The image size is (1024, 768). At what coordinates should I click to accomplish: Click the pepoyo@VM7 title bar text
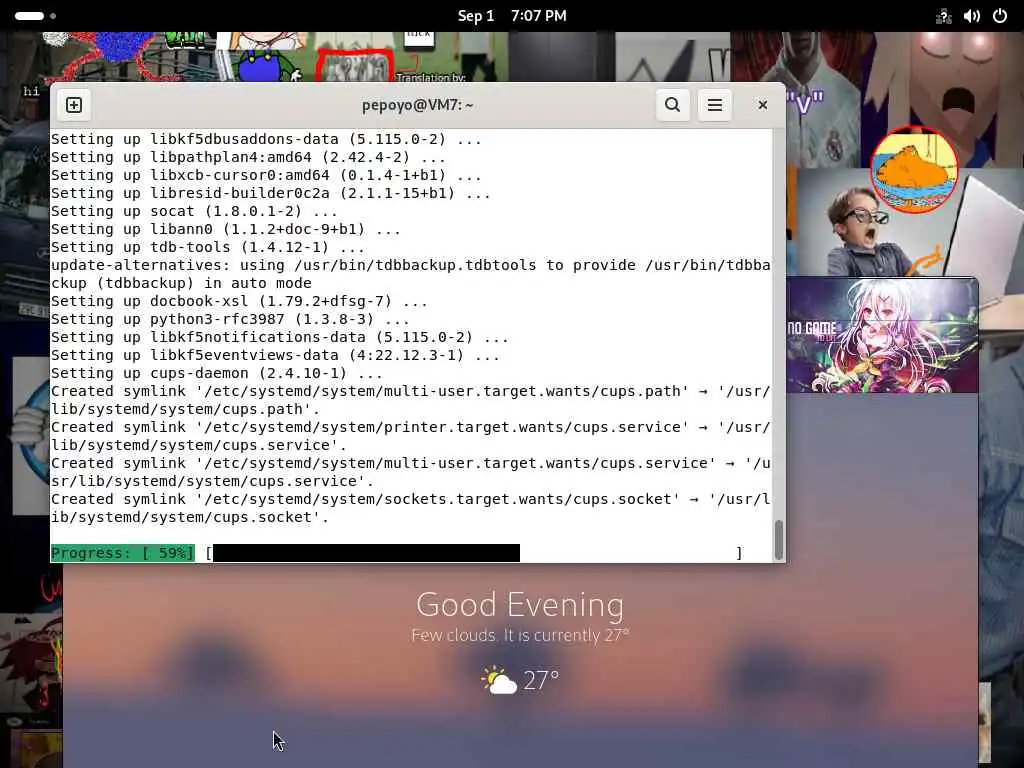pos(418,105)
